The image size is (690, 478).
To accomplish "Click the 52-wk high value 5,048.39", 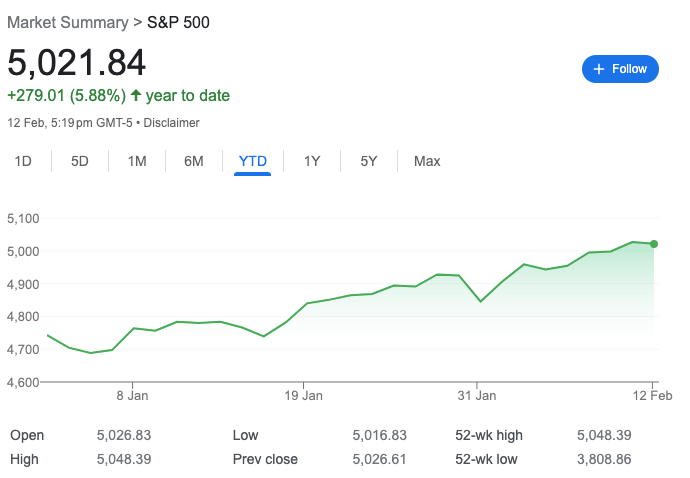I will (x=605, y=436).
